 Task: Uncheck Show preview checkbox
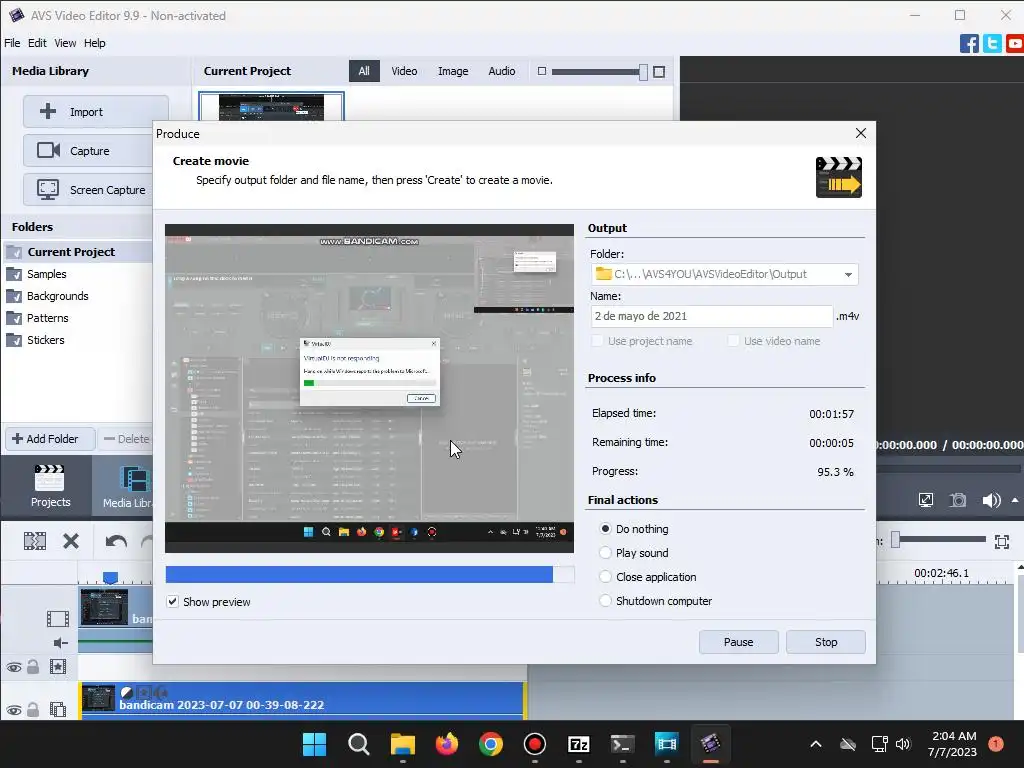click(x=172, y=601)
